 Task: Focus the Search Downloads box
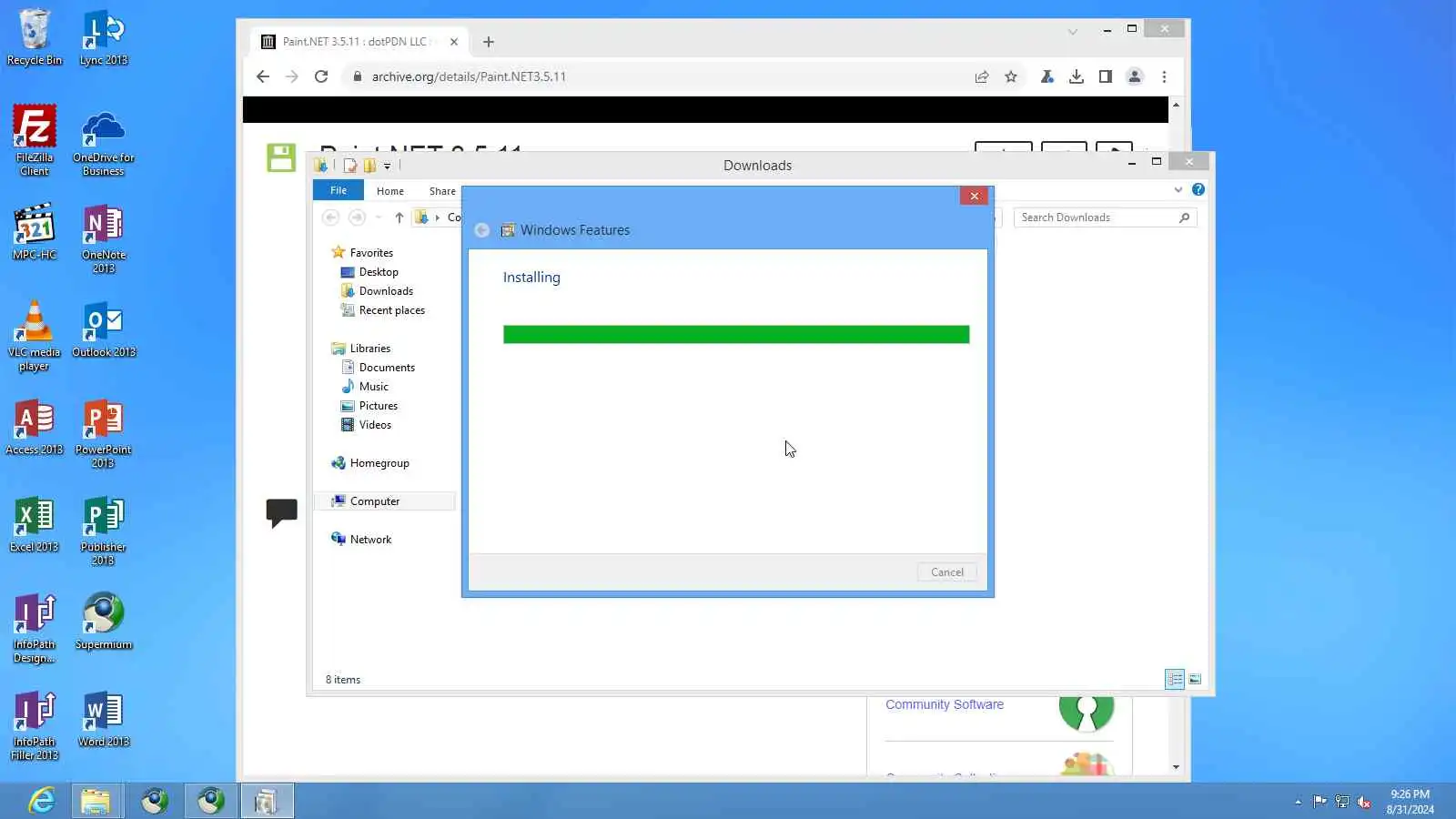pyautogui.click(x=1105, y=217)
